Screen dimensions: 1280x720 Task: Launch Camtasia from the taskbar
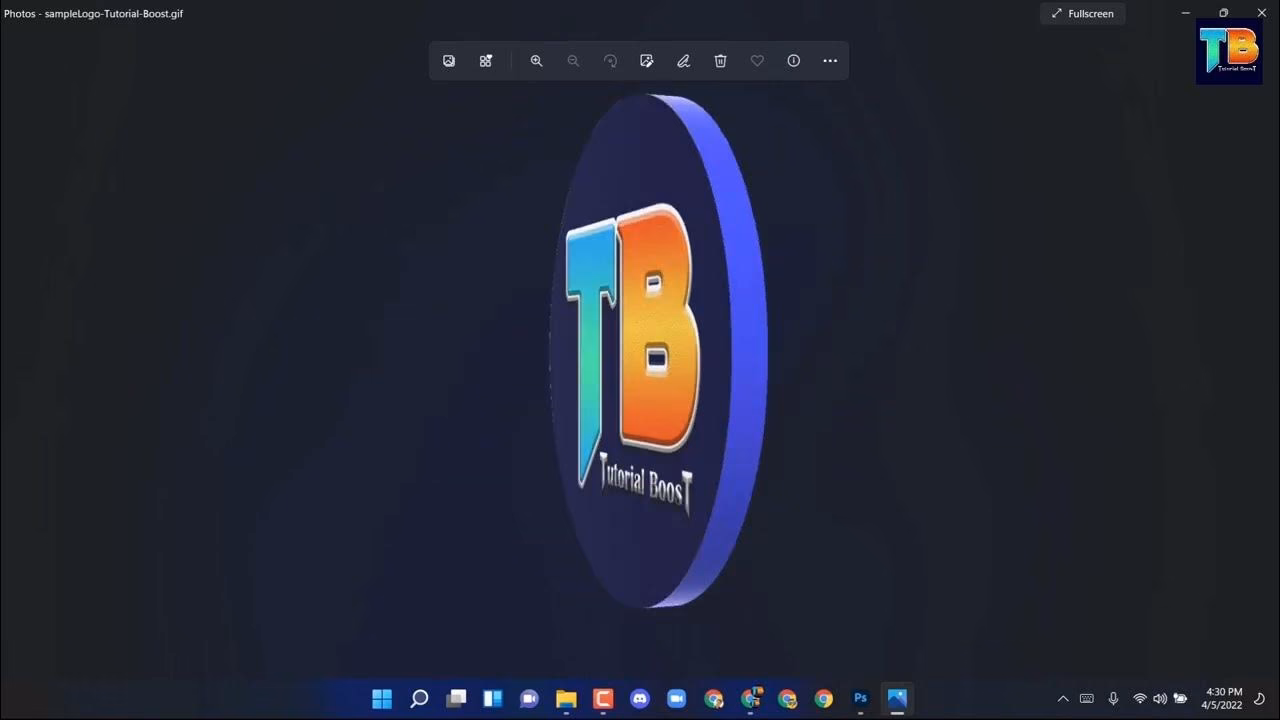602,698
